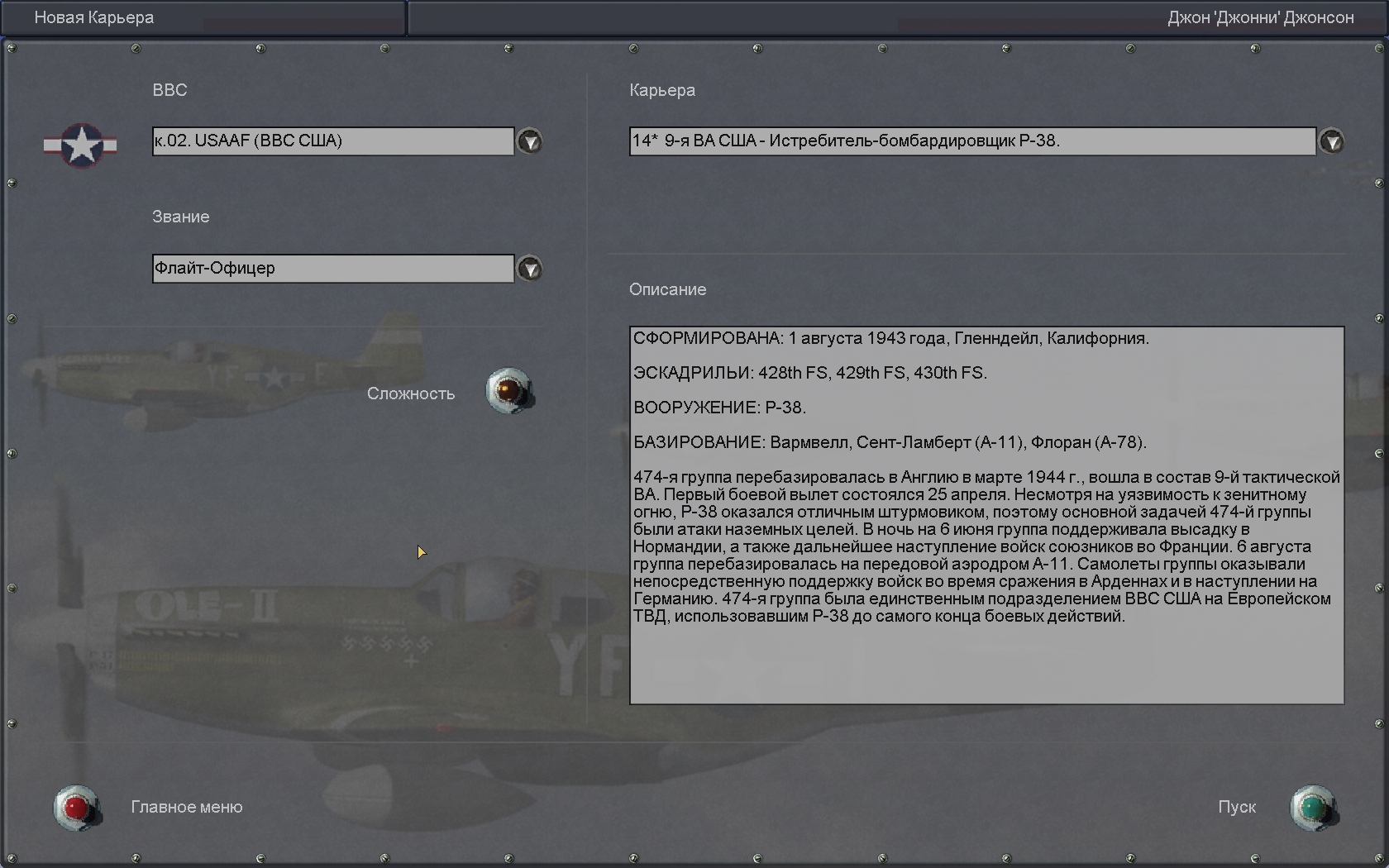The image size is (1389, 868).
Task: Select the rank field showing Флайт-Офицер
Action: click(x=333, y=268)
